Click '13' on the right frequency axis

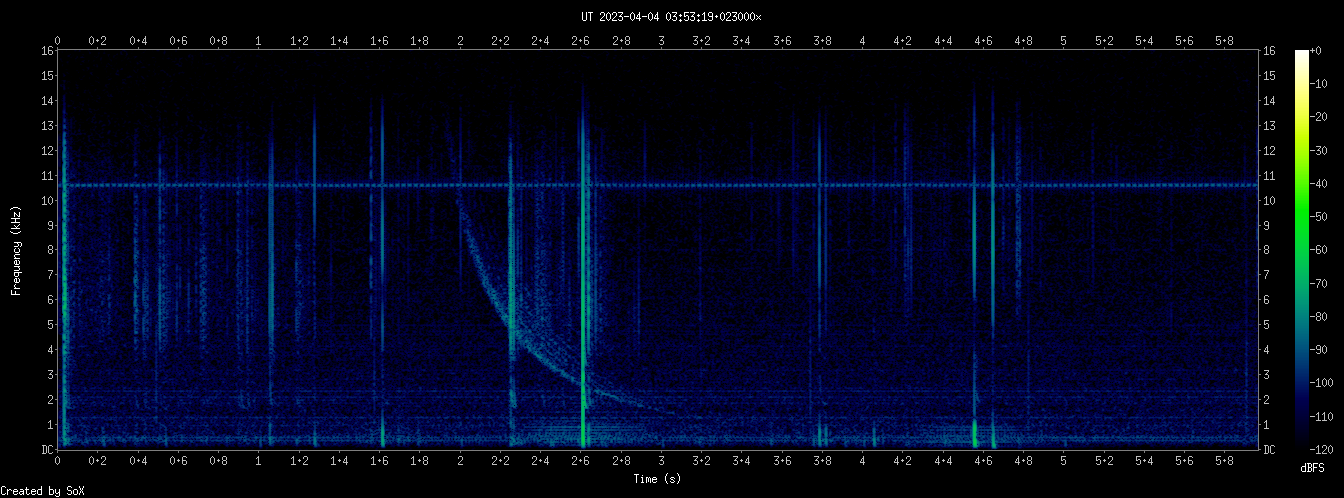point(1270,125)
